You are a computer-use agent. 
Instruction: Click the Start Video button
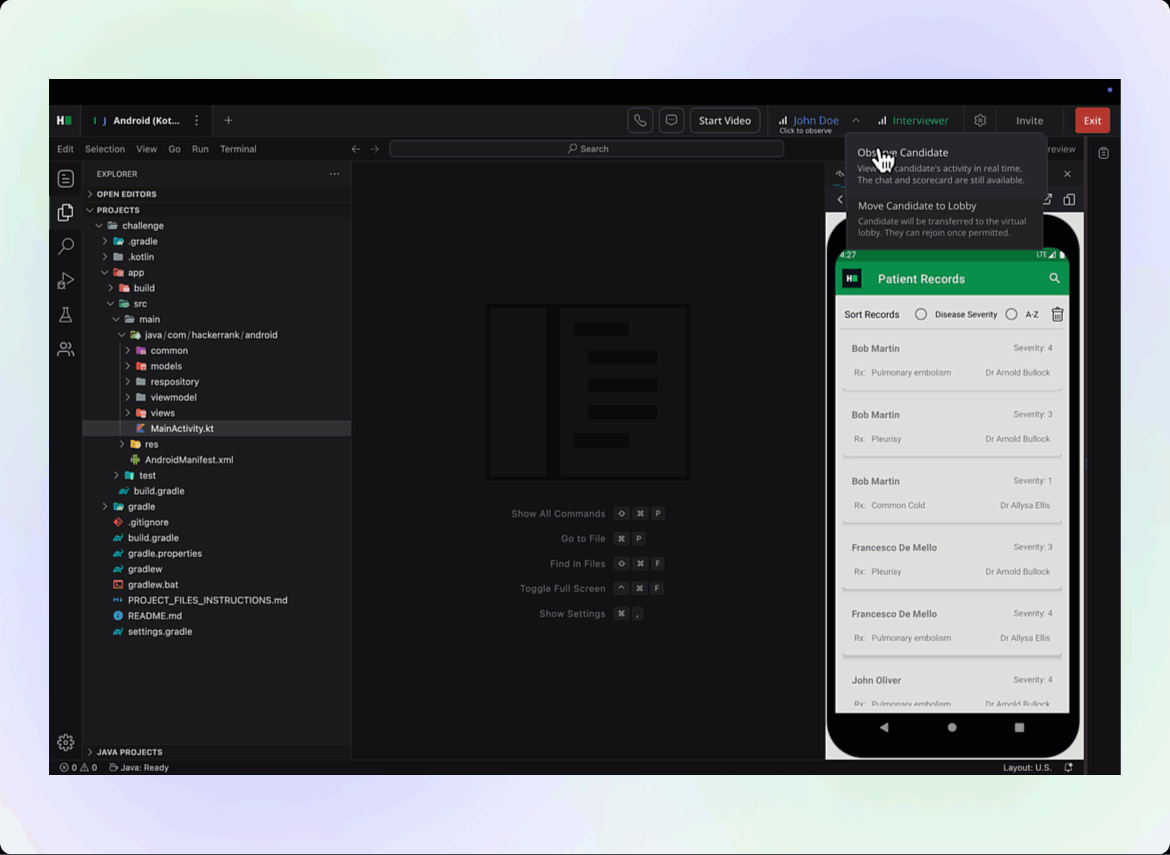click(x=725, y=120)
